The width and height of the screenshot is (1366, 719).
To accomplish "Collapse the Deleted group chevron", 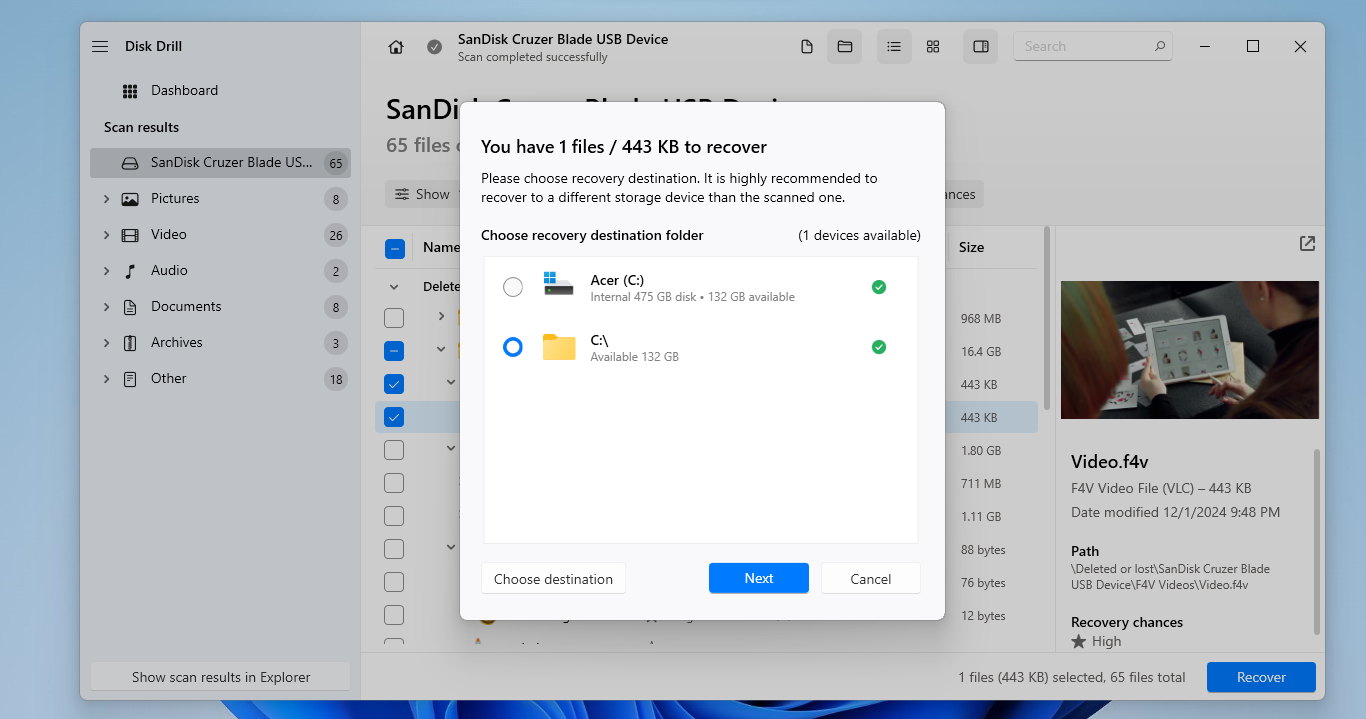I will click(x=394, y=286).
